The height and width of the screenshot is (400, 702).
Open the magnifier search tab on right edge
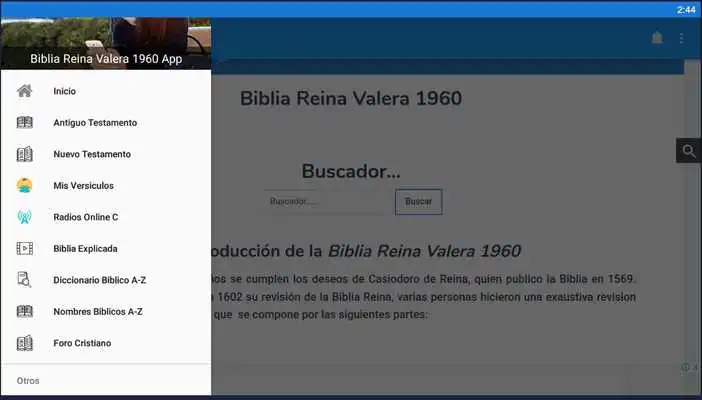click(x=689, y=151)
